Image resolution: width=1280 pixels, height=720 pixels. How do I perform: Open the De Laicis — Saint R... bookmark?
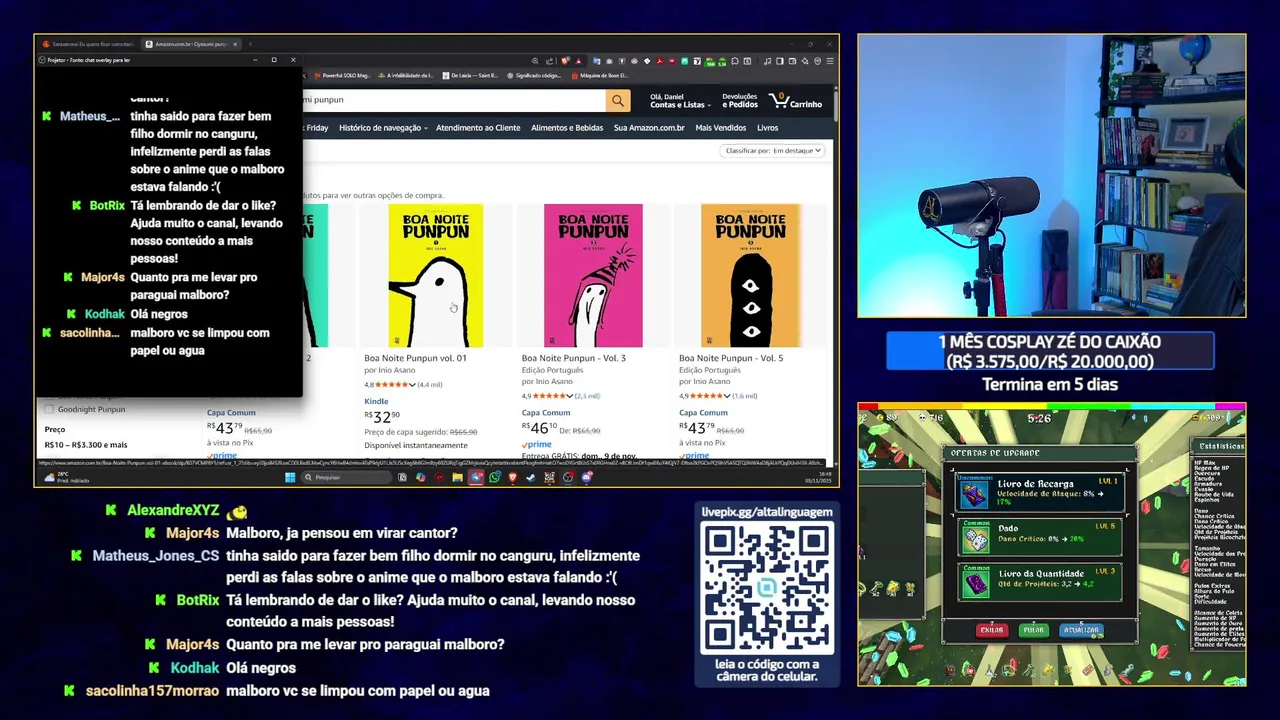tap(468, 75)
